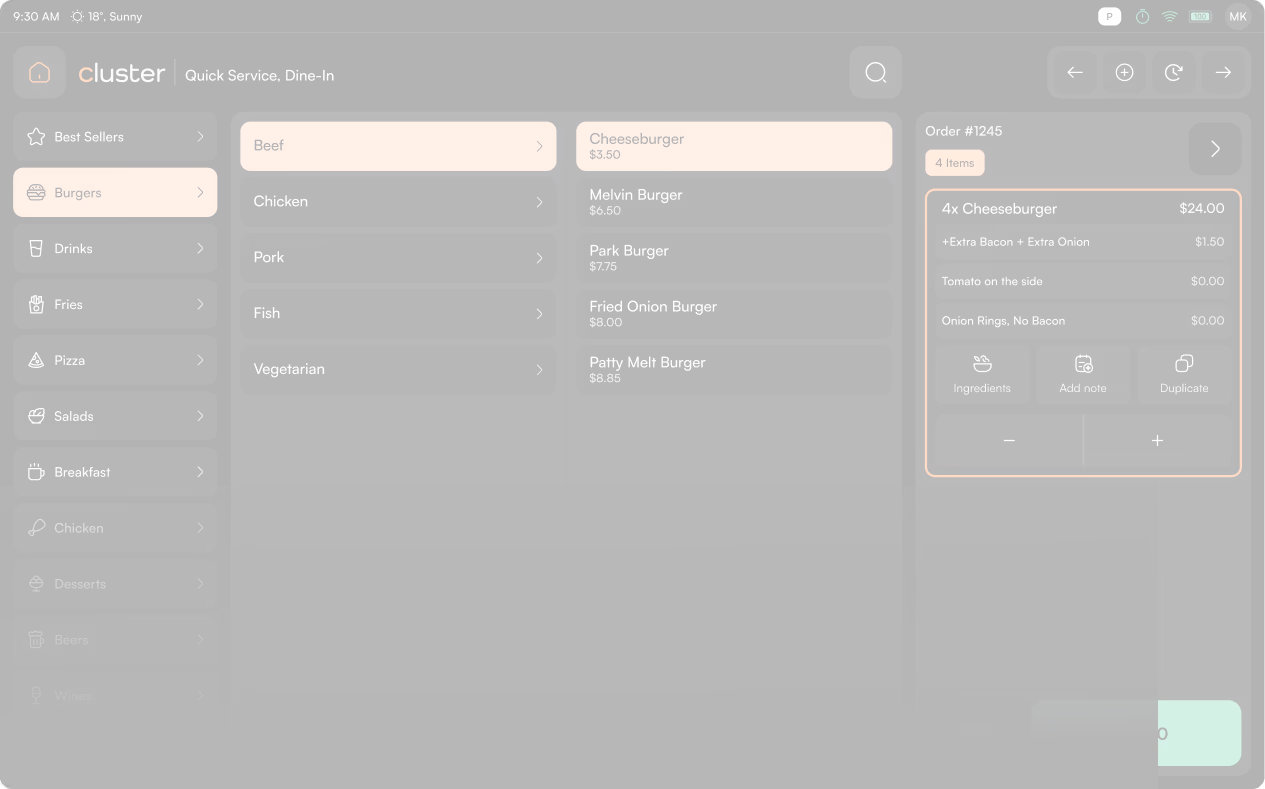Add a Melvin Burger to the order

tap(734, 202)
